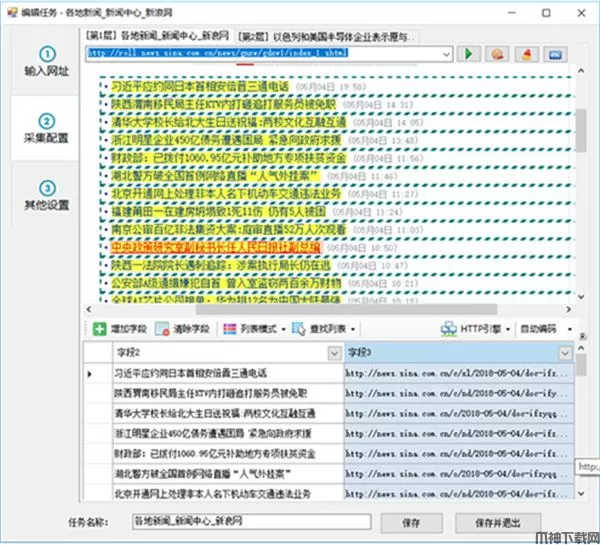600x545 pixels.
Task: Click the 列表模式 list mode icon
Action: (230, 329)
